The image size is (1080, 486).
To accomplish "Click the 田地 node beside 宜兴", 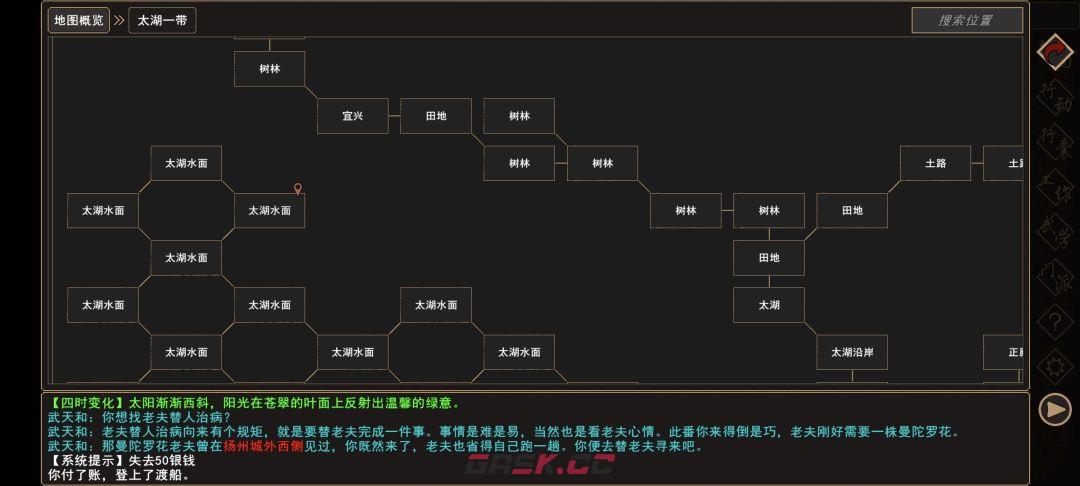I will [x=435, y=116].
